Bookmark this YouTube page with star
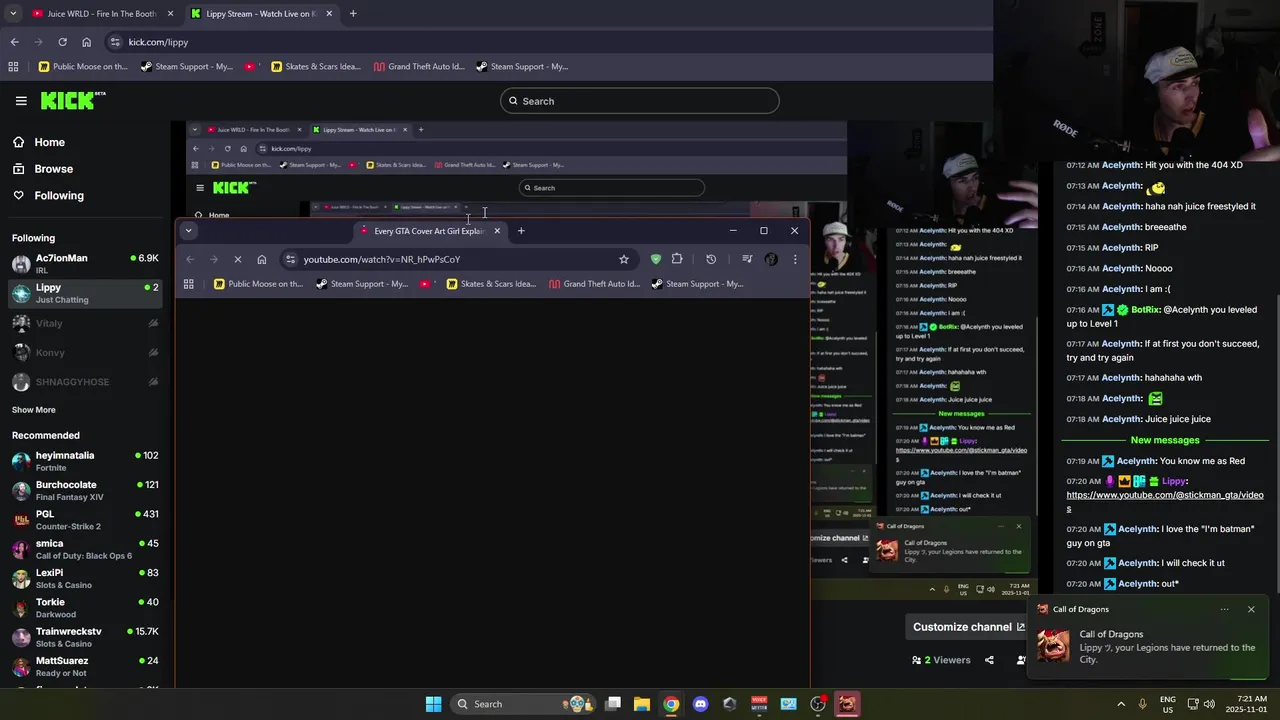This screenshot has height=720, width=1280. click(624, 259)
